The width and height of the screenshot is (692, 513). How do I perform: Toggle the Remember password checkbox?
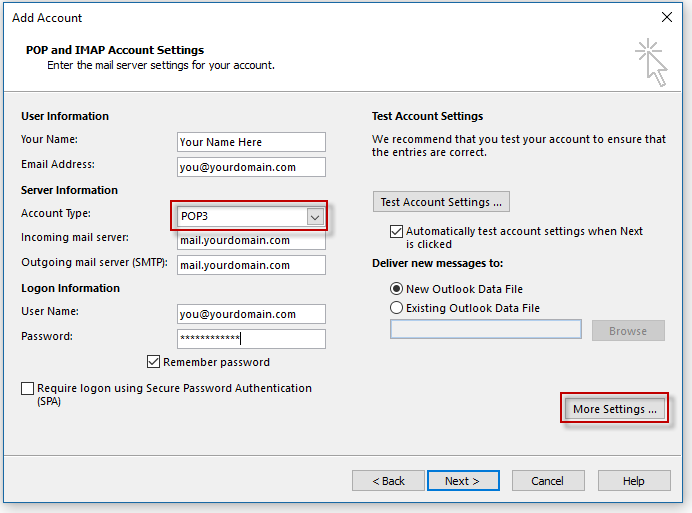pos(154,362)
